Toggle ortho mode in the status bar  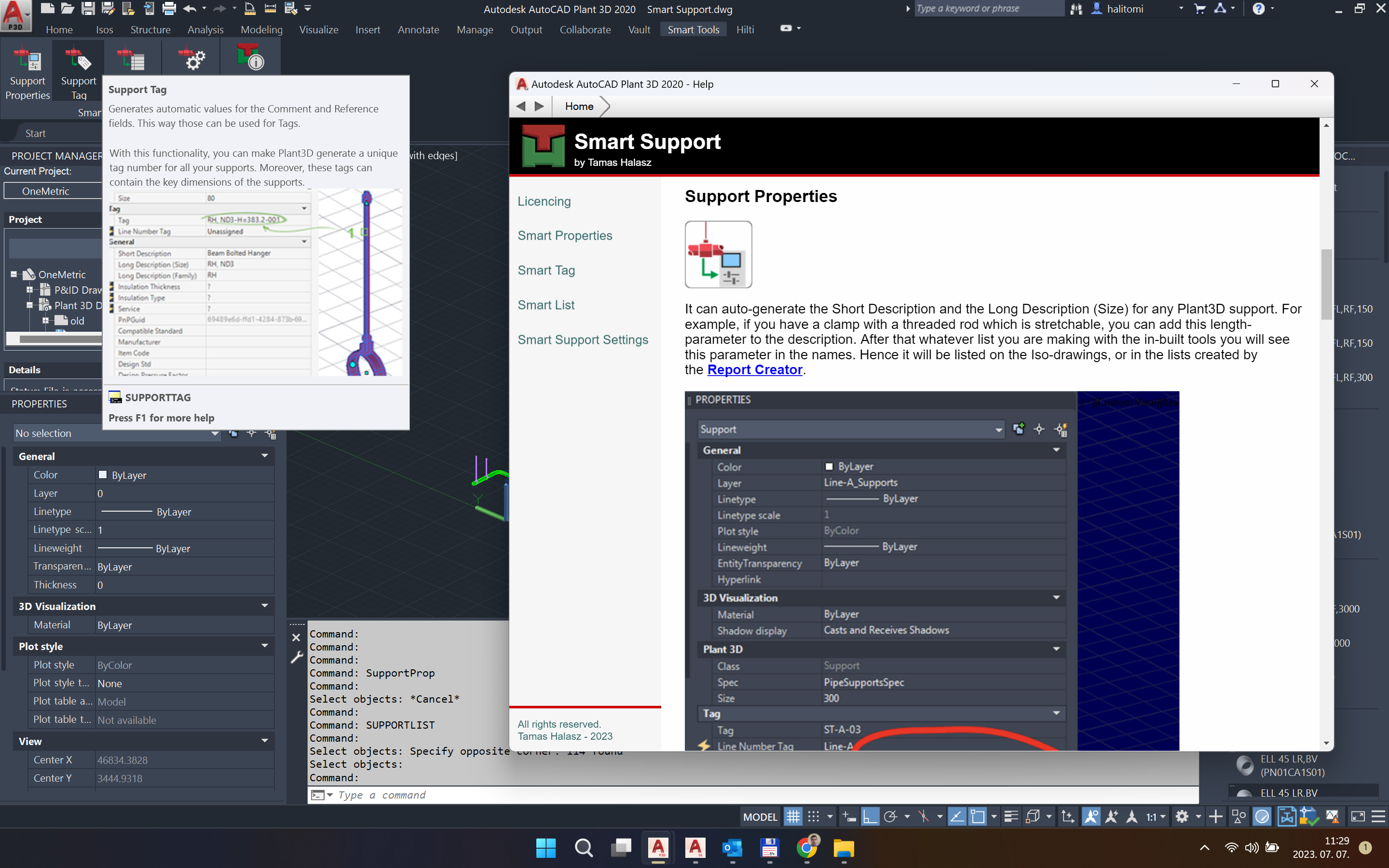pos(870,816)
